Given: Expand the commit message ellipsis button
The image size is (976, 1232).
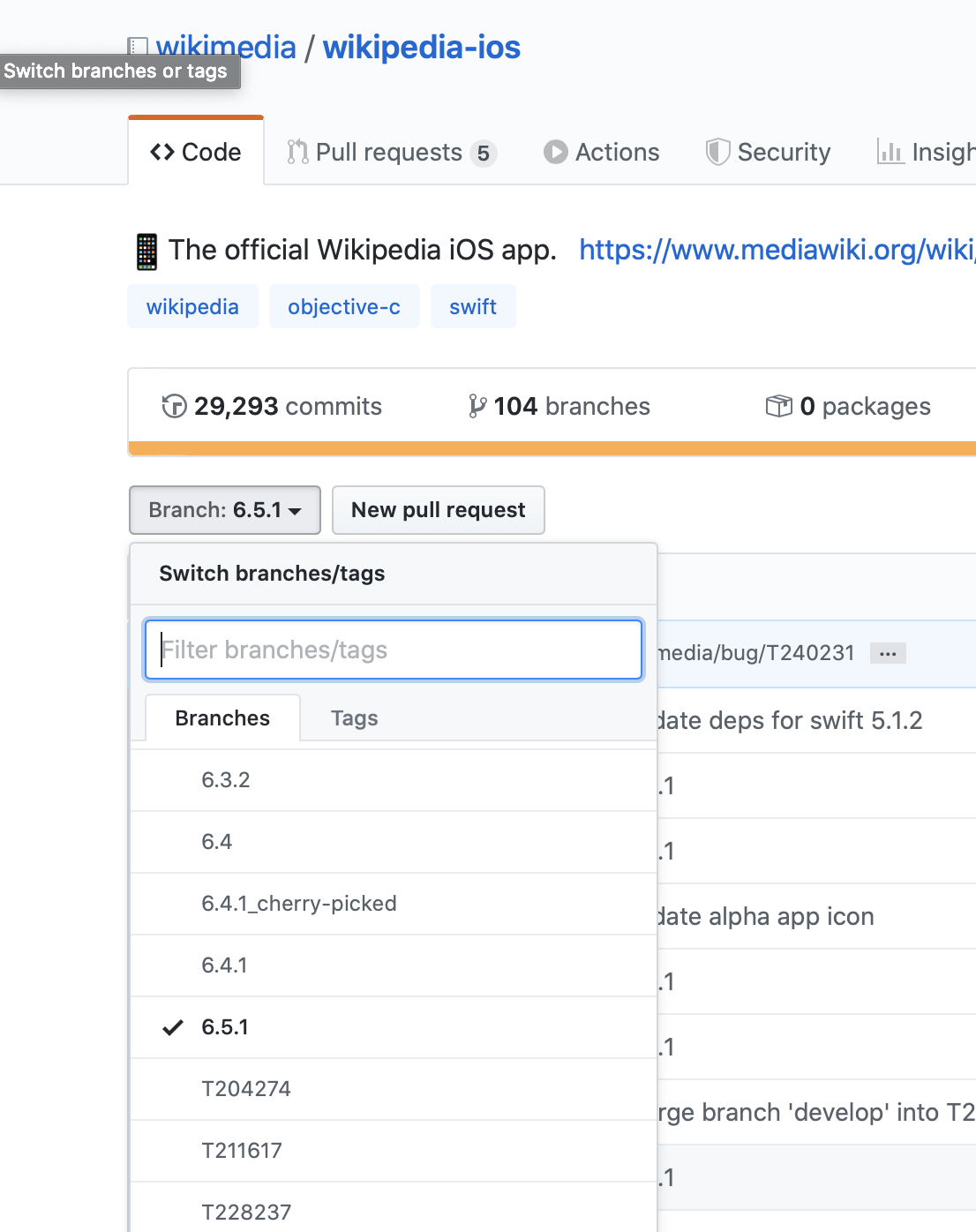Looking at the screenshot, I should click(888, 654).
